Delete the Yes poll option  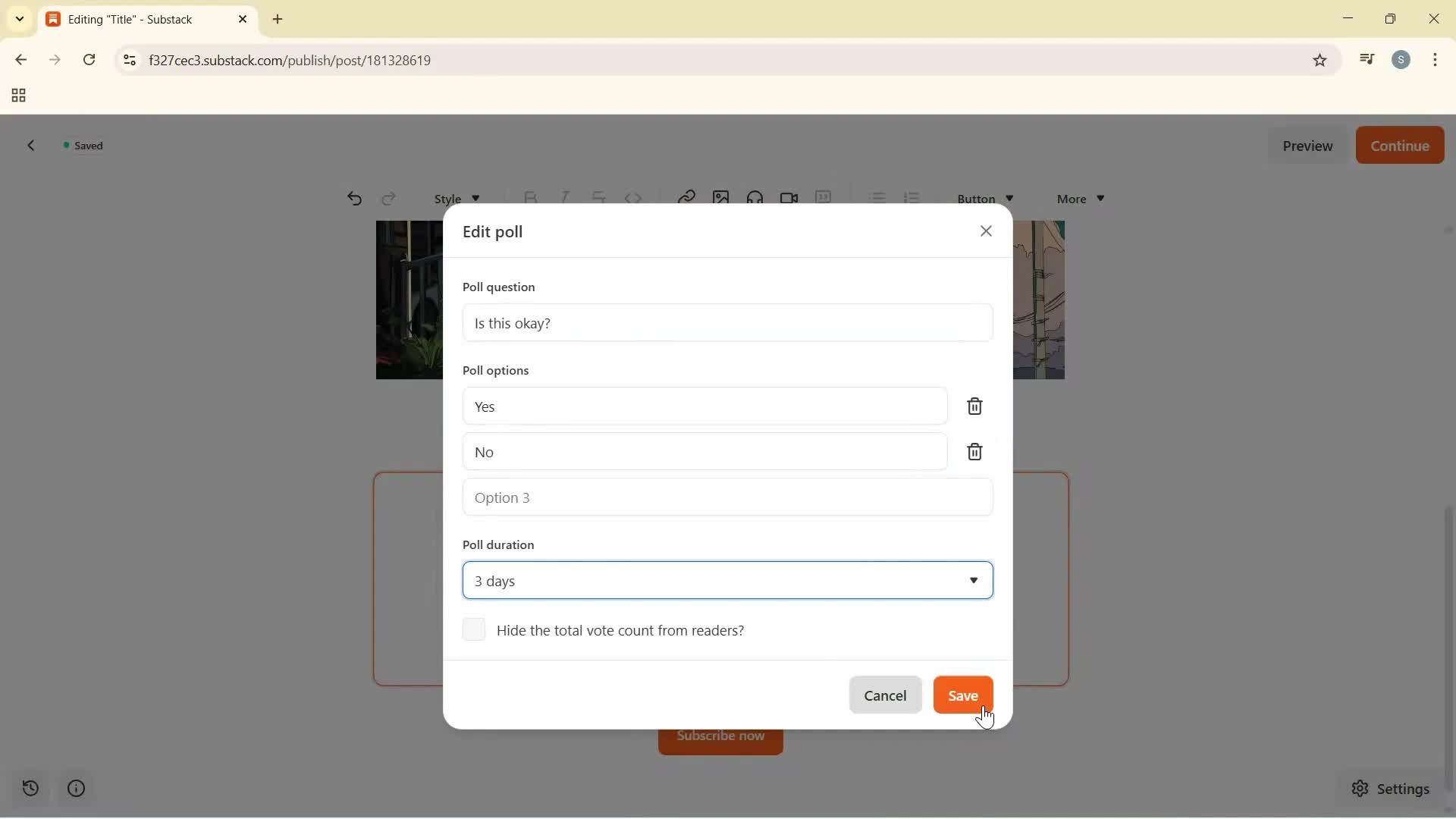974,406
